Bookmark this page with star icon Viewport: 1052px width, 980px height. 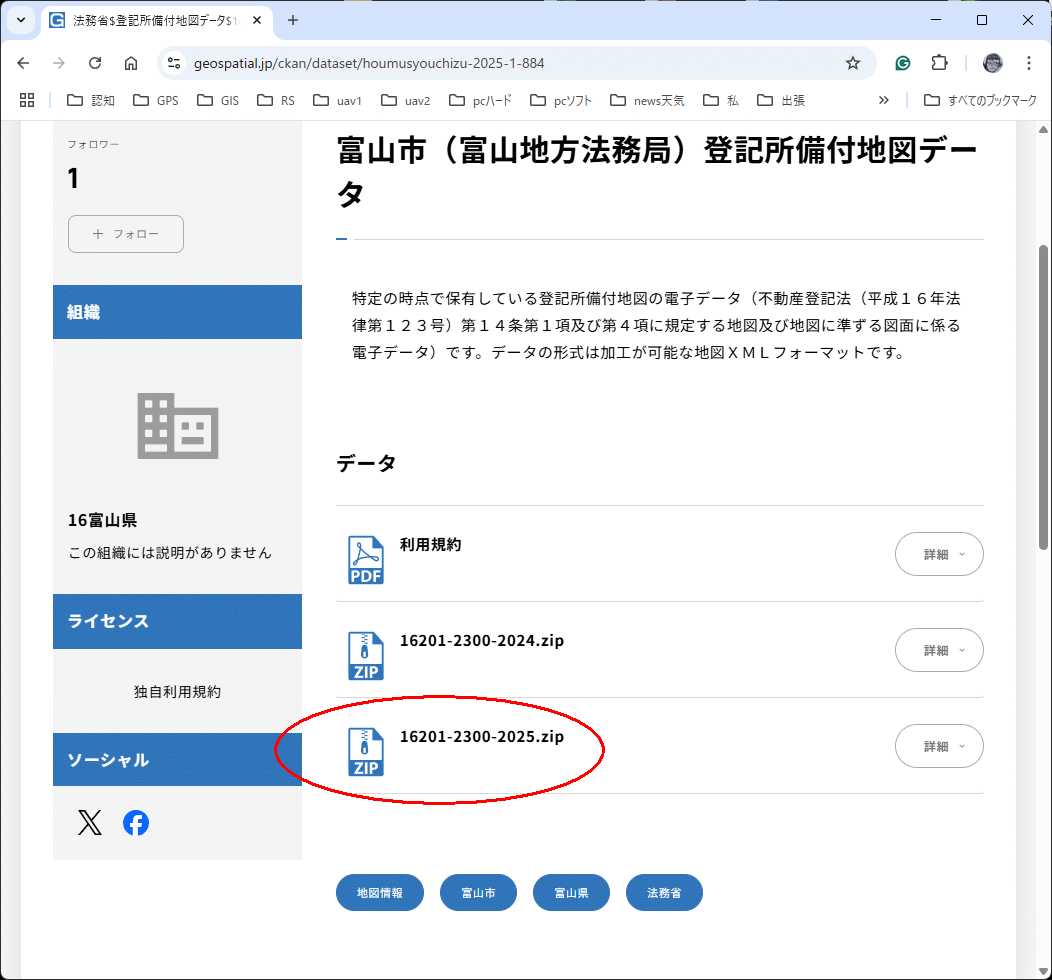[x=852, y=63]
